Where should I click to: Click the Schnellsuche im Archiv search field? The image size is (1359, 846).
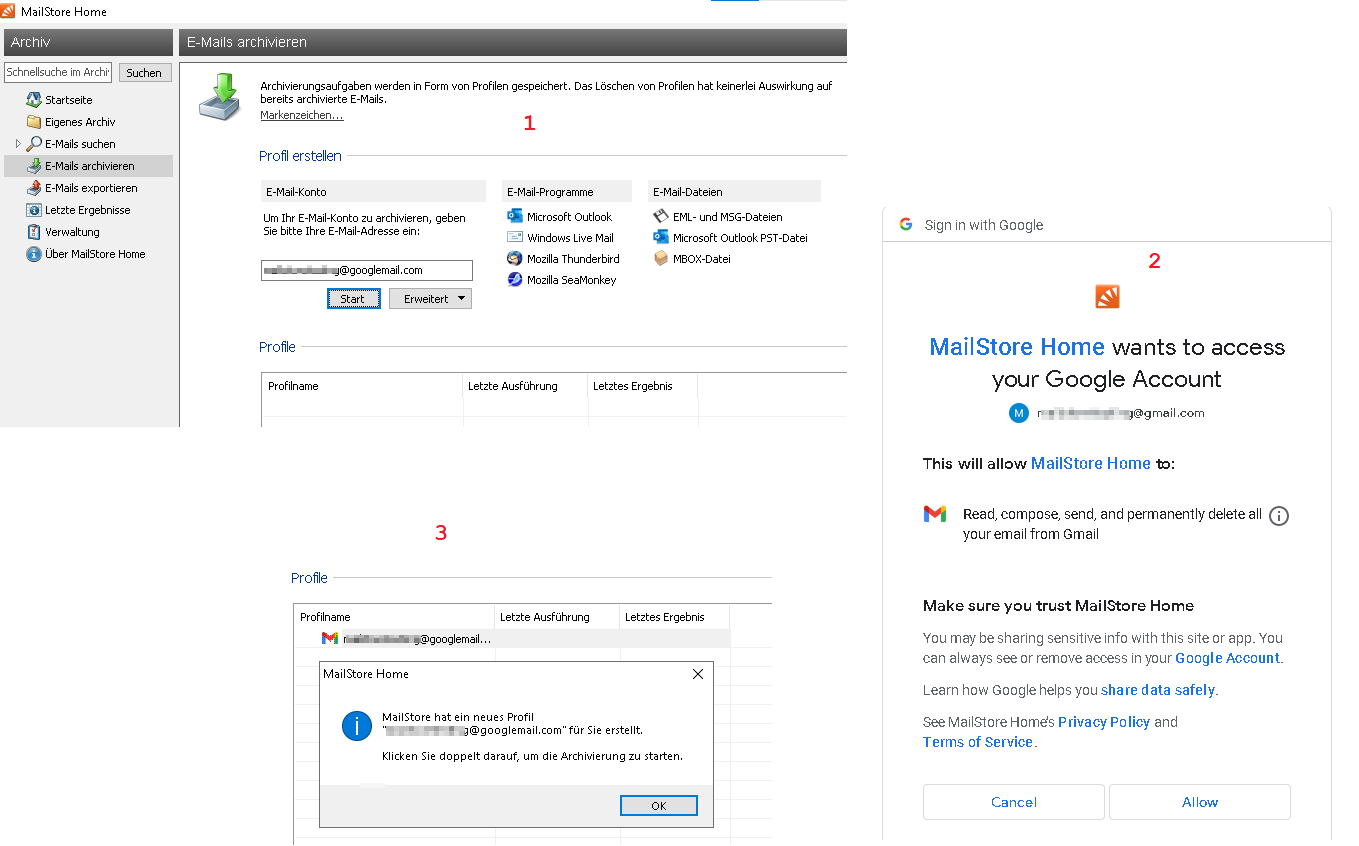pos(58,73)
